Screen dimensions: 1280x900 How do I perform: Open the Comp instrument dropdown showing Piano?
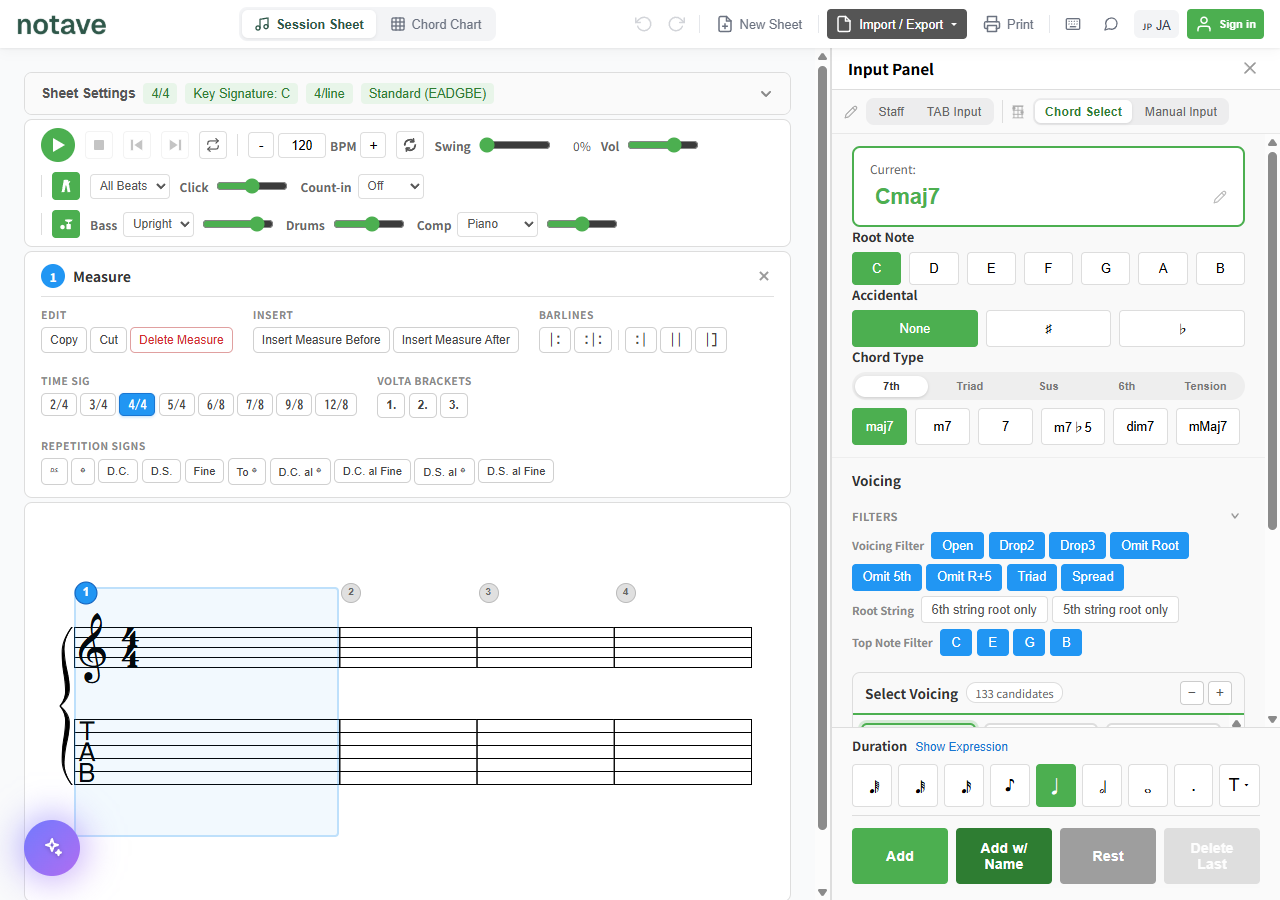(x=497, y=224)
